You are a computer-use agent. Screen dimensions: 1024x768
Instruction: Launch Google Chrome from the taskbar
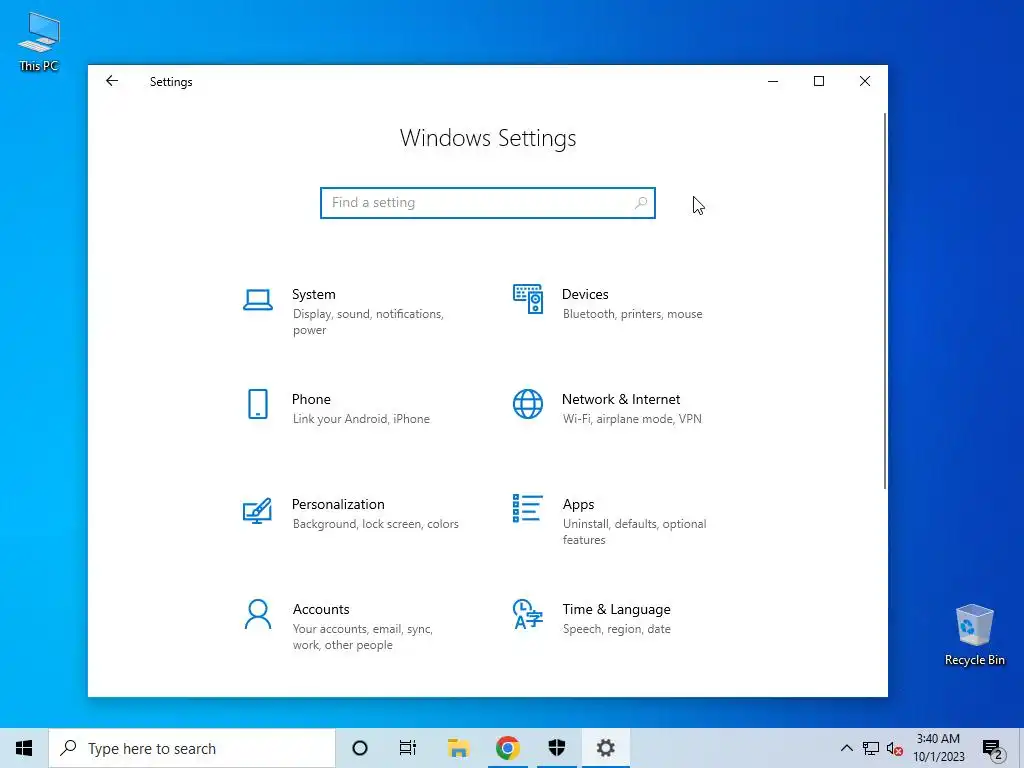point(507,748)
